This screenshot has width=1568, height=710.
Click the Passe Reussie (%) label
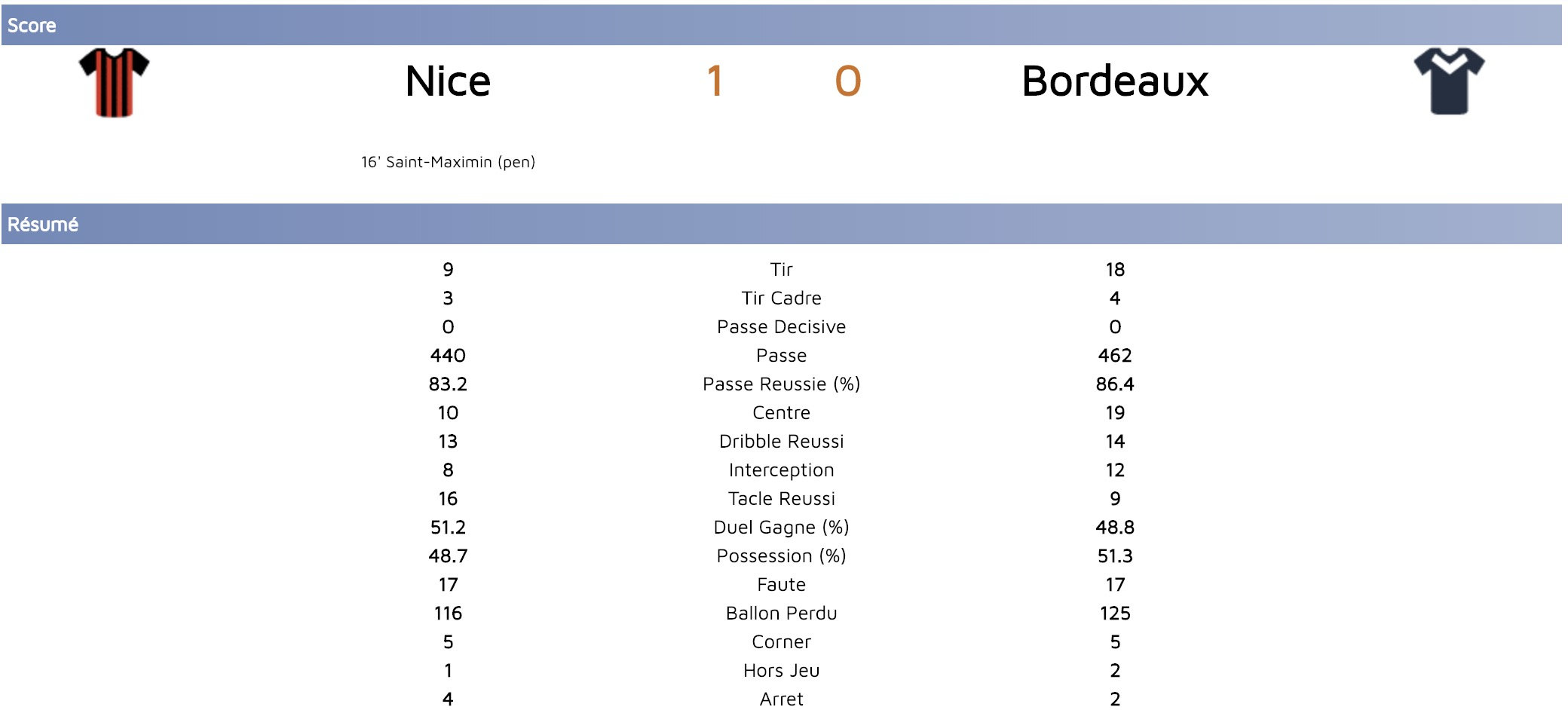[781, 384]
